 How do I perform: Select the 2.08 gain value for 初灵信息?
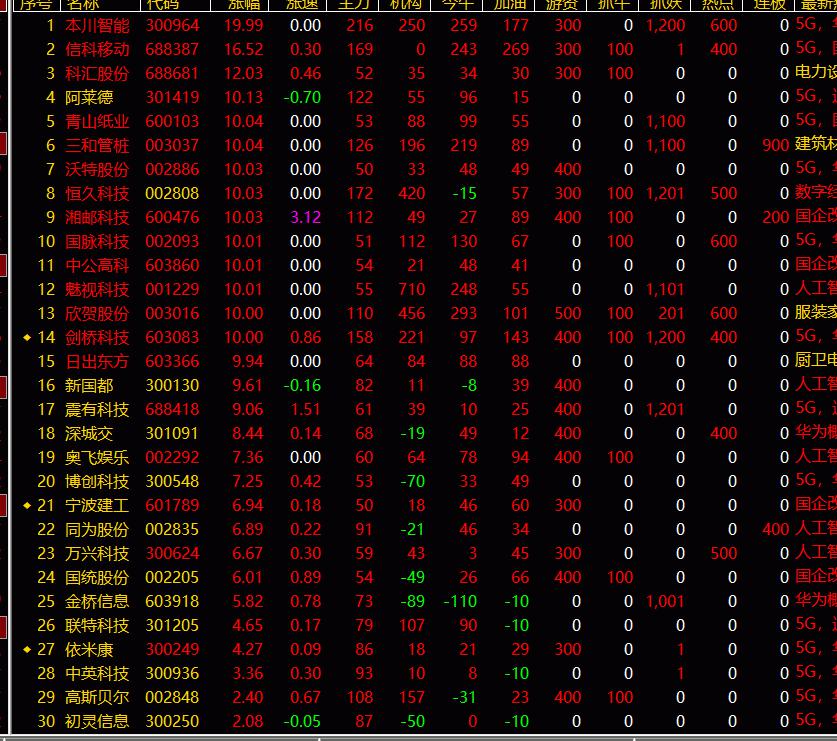point(248,721)
